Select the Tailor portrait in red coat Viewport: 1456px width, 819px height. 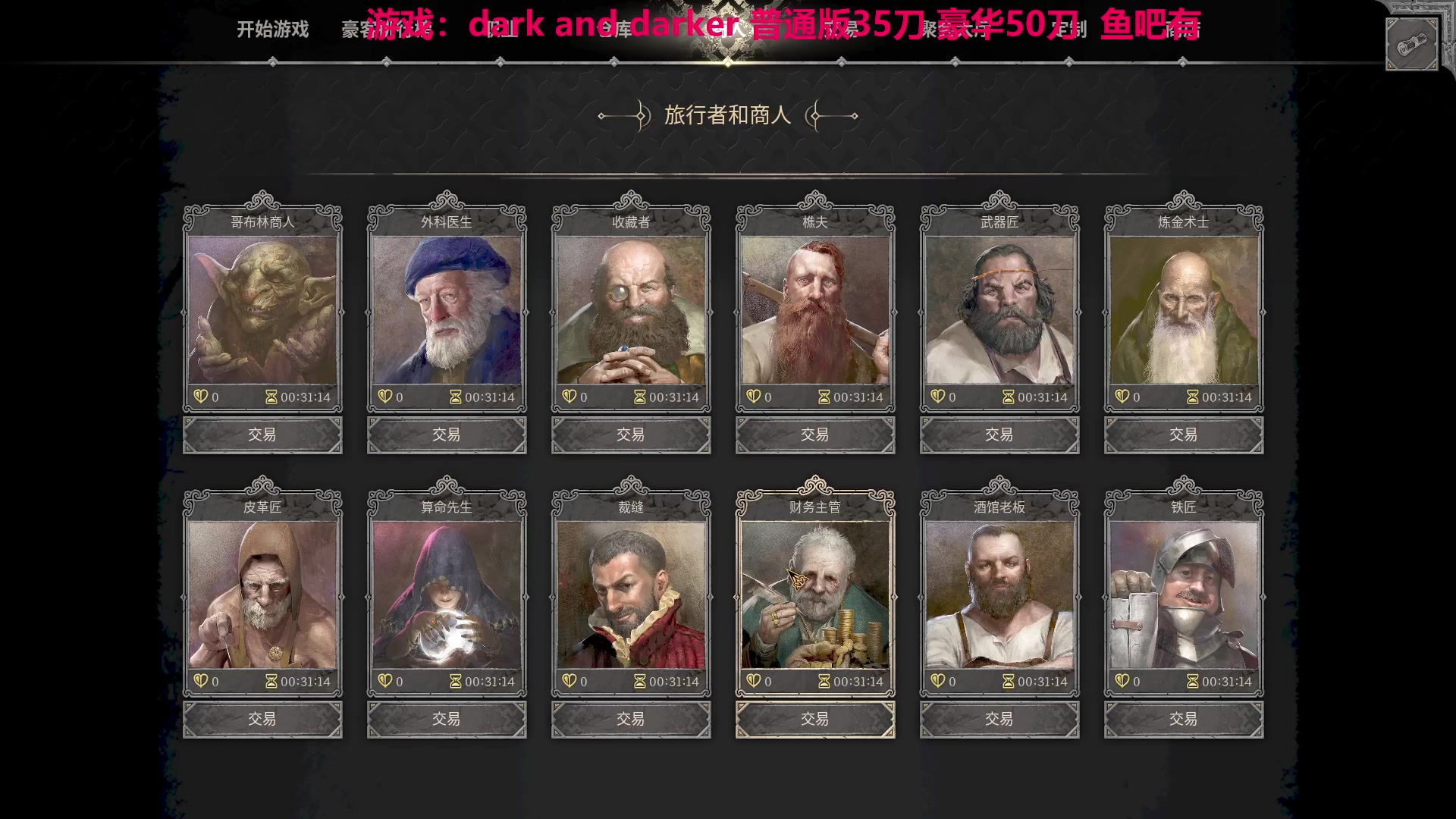click(x=631, y=595)
